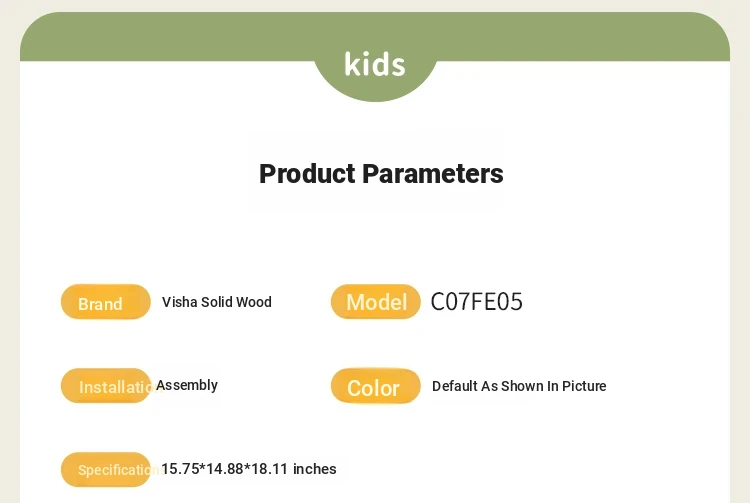Click the Product Parameters heading
The width and height of the screenshot is (750, 503).
[x=381, y=174]
